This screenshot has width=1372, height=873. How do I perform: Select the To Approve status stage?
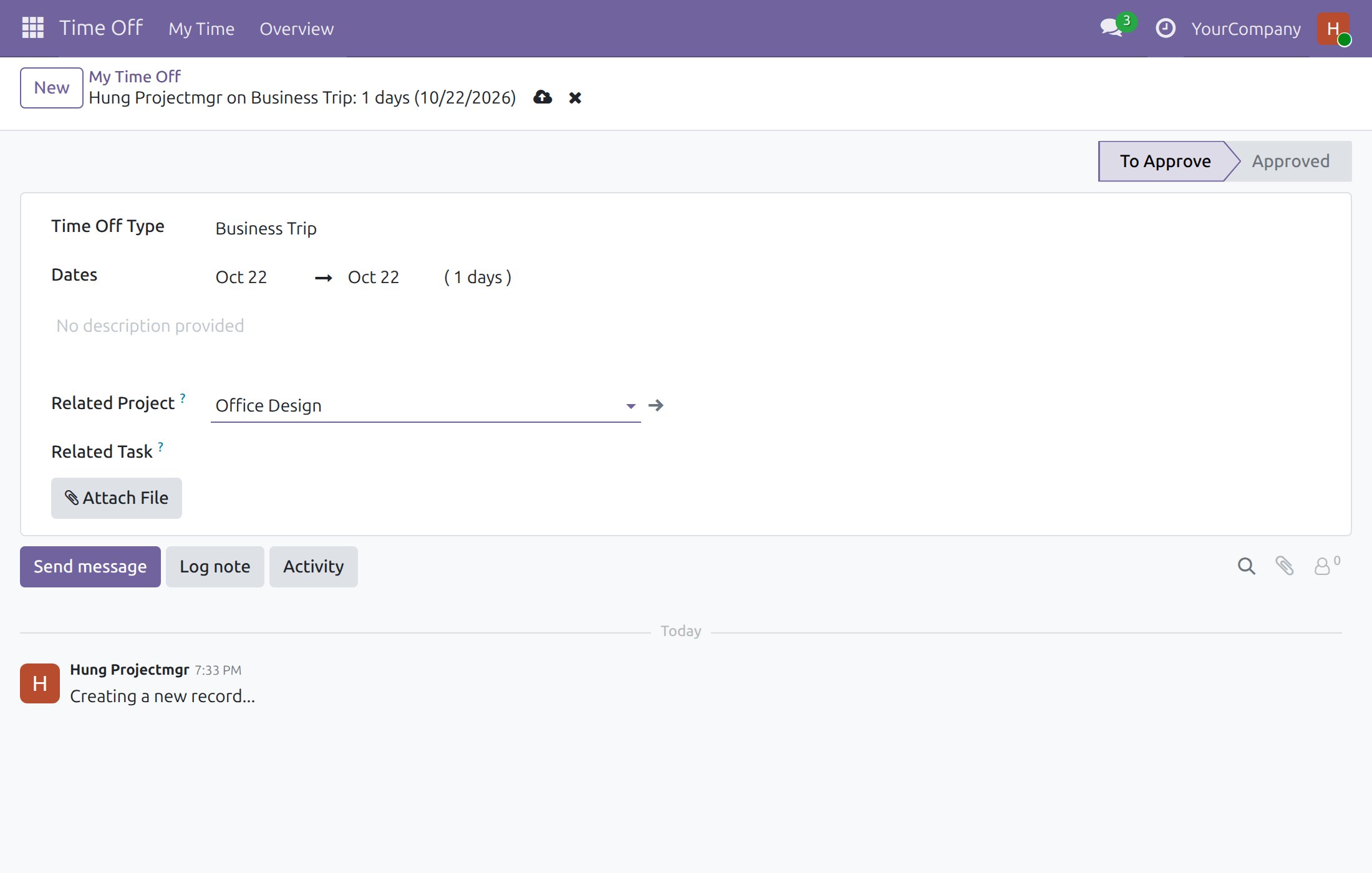[1165, 161]
